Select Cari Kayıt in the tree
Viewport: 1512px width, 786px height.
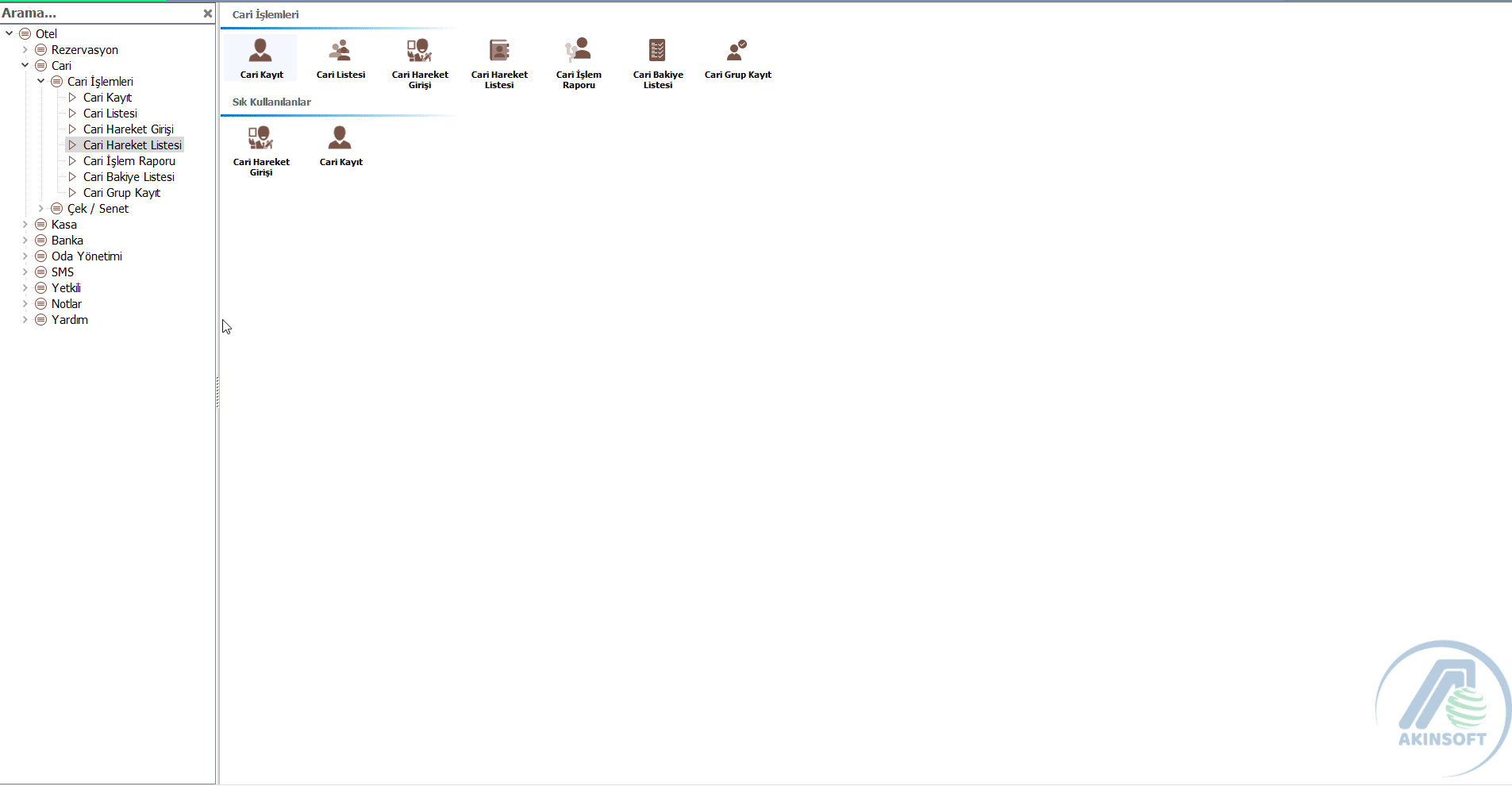point(107,97)
